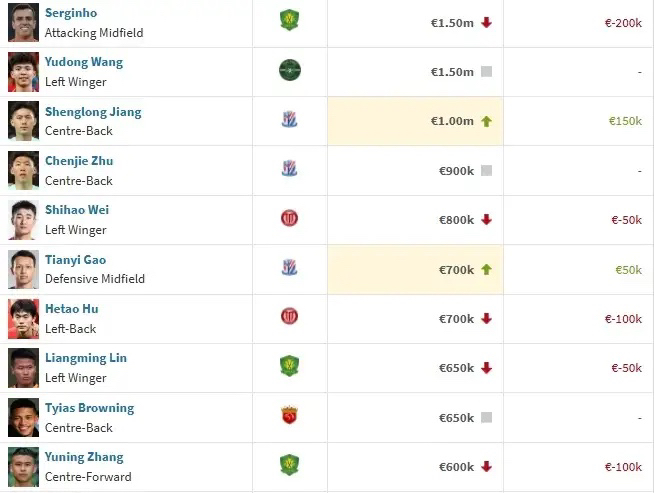This screenshot has height=493, width=654.
Task: Open the Liangming Lin player link
Action: tap(86, 358)
